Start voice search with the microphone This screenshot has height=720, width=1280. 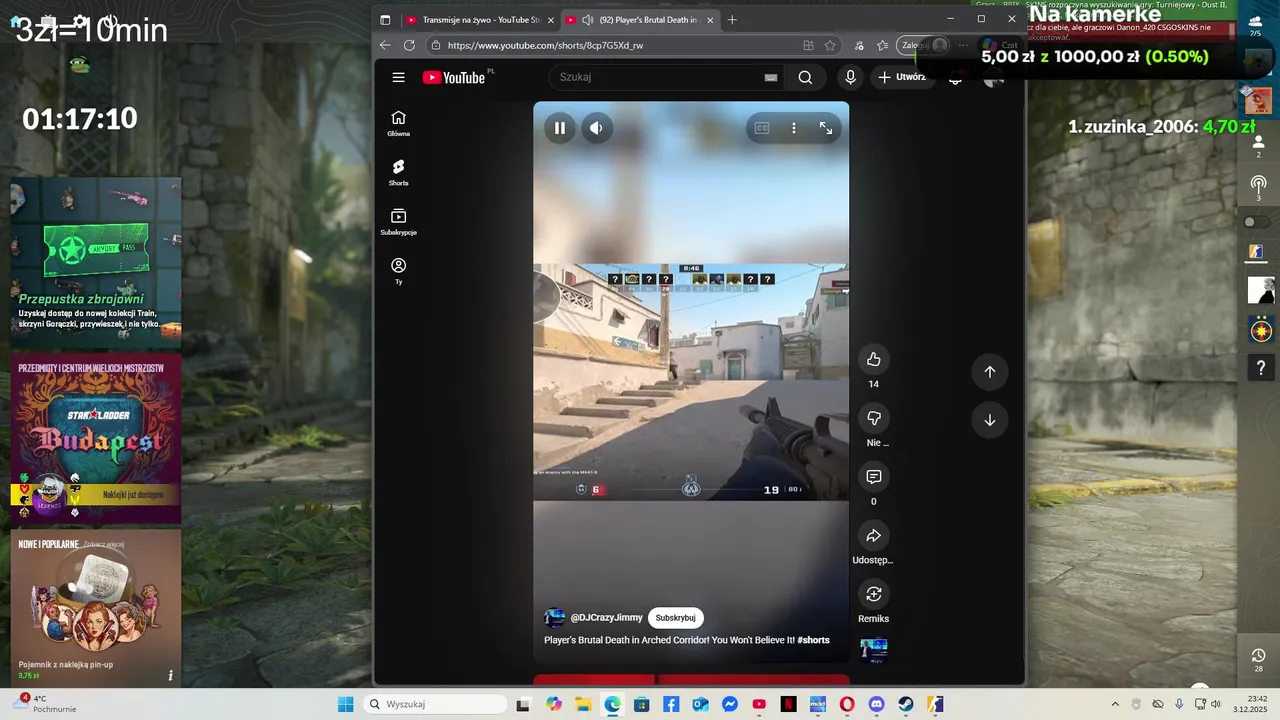[x=850, y=77]
